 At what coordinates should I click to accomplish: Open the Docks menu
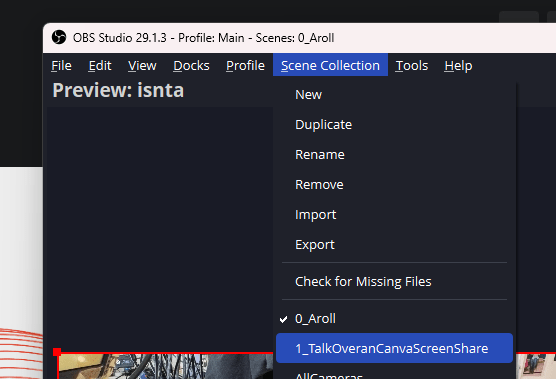(191, 66)
